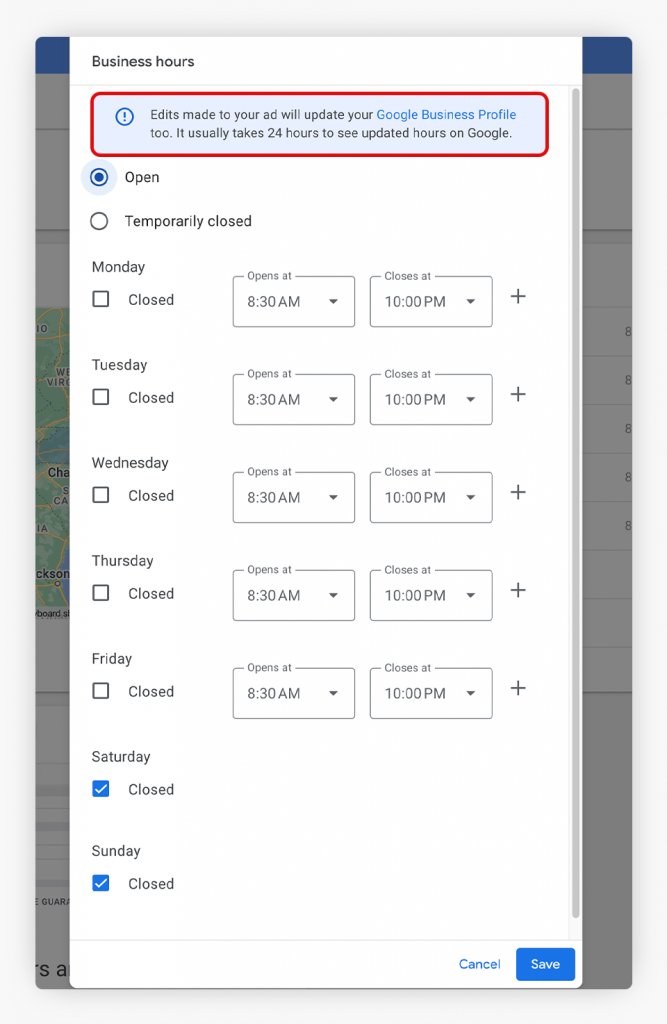Viewport: 667px width, 1024px height.
Task: Cancel editing business hours
Action: click(x=479, y=964)
